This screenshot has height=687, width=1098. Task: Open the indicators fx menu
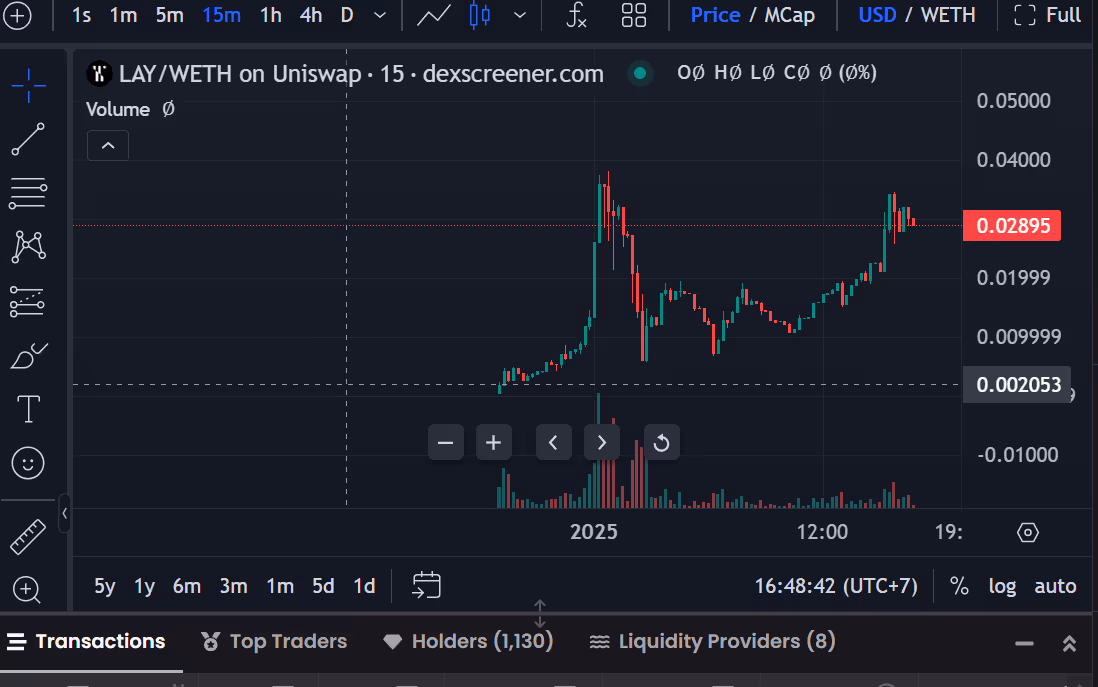(576, 15)
